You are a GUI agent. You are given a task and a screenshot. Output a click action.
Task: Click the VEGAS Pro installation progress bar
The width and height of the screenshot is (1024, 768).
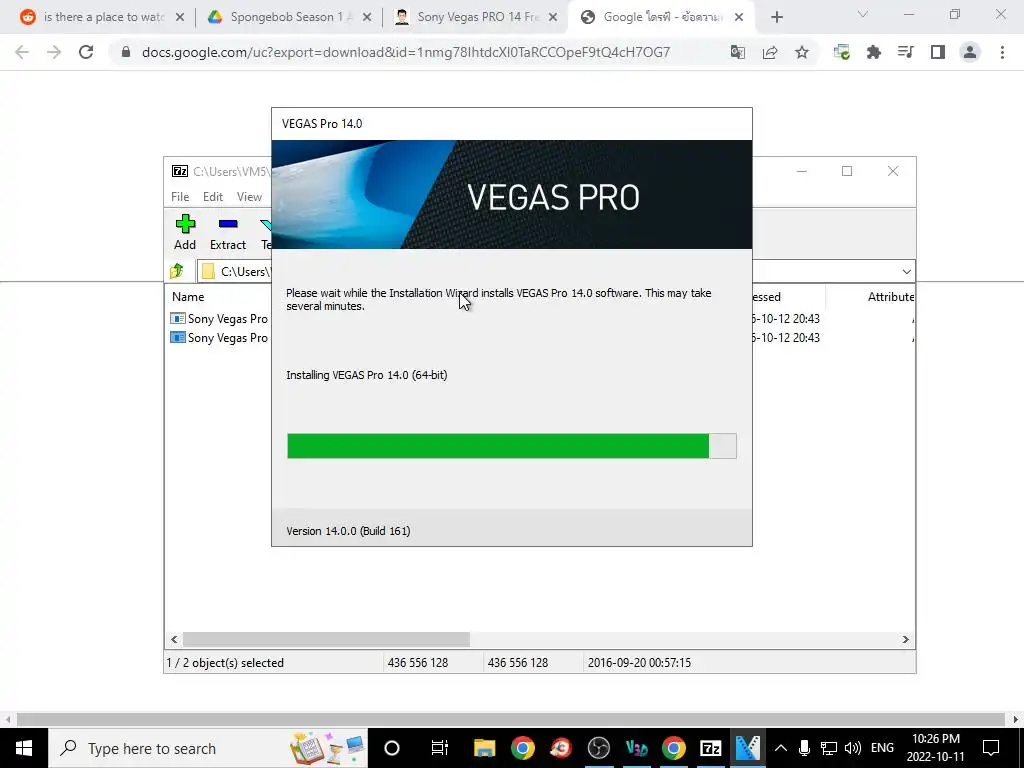click(512, 446)
